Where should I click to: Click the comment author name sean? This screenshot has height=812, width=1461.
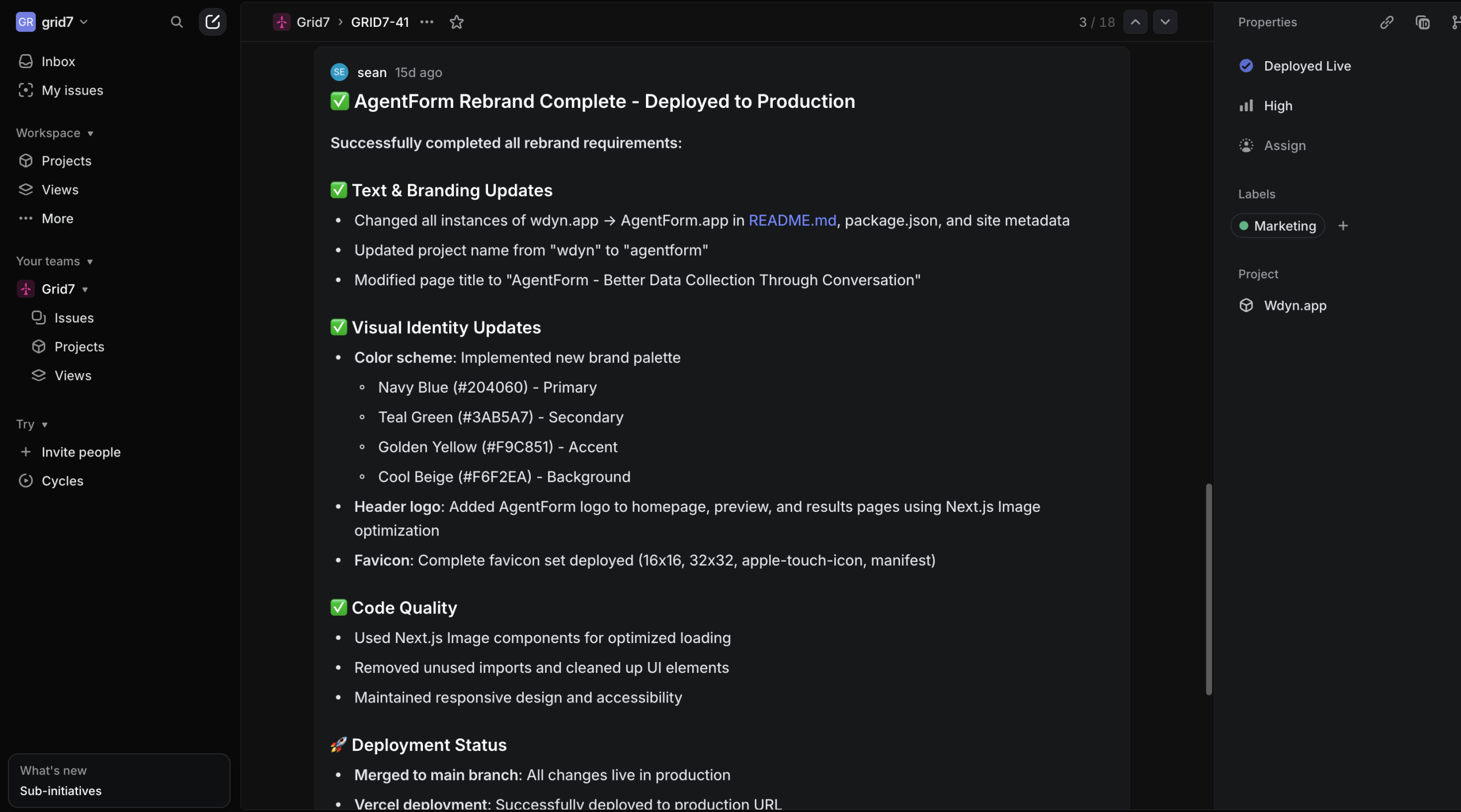tap(372, 72)
